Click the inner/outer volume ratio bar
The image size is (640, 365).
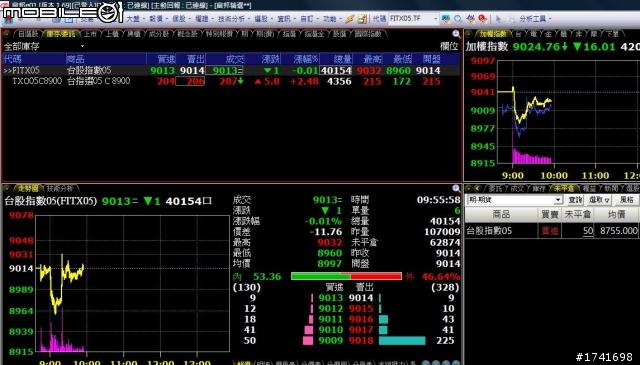(346, 276)
